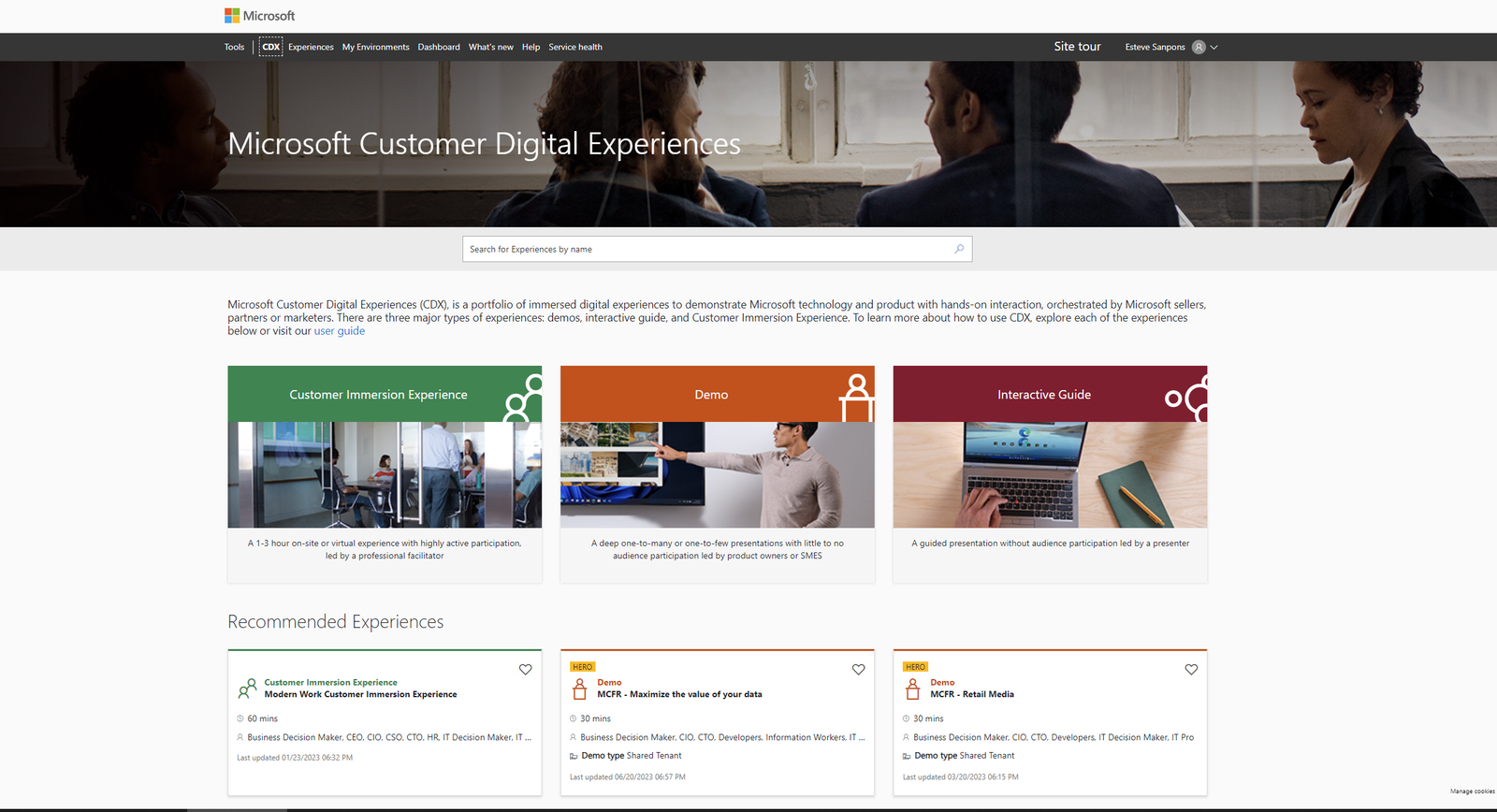Click the Interactive Guide tile icon
Image resolution: width=1497 pixels, height=812 pixels.
tap(1186, 399)
